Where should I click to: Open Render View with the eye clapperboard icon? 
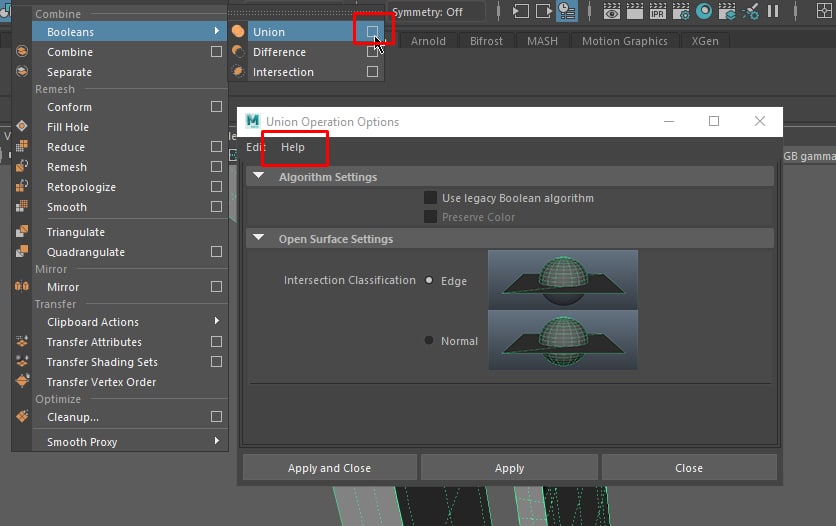pyautogui.click(x=612, y=11)
